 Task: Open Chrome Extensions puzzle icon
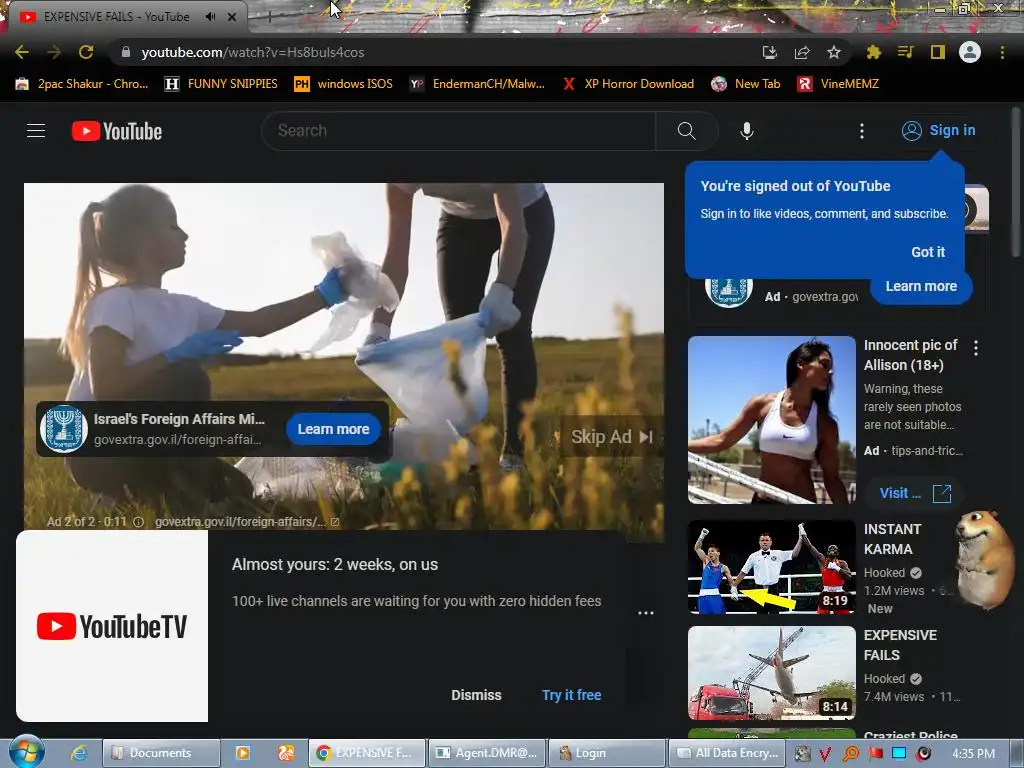tap(873, 52)
